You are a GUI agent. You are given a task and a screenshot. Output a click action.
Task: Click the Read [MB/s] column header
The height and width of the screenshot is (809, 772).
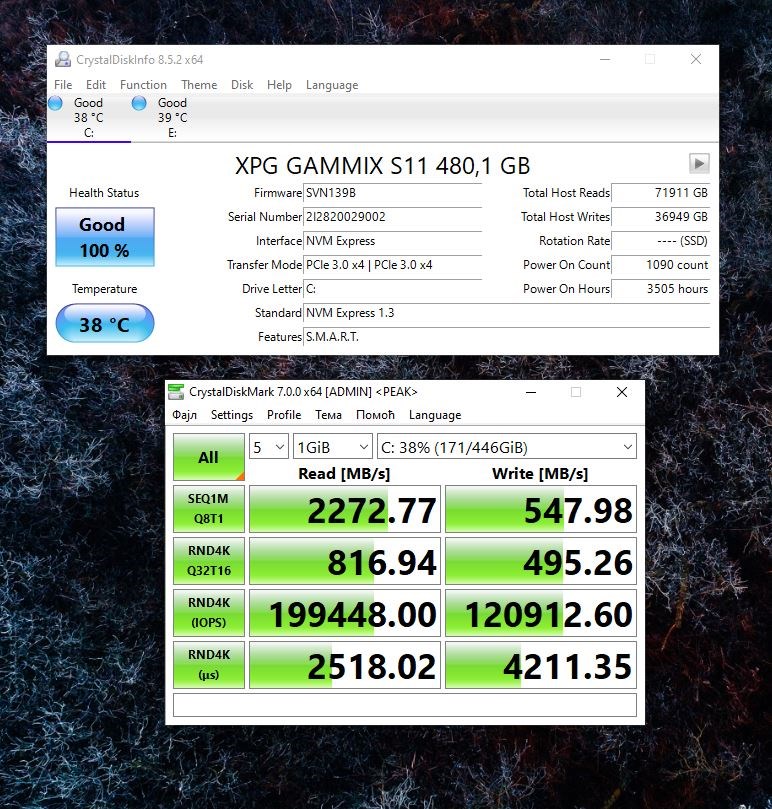pos(344,473)
